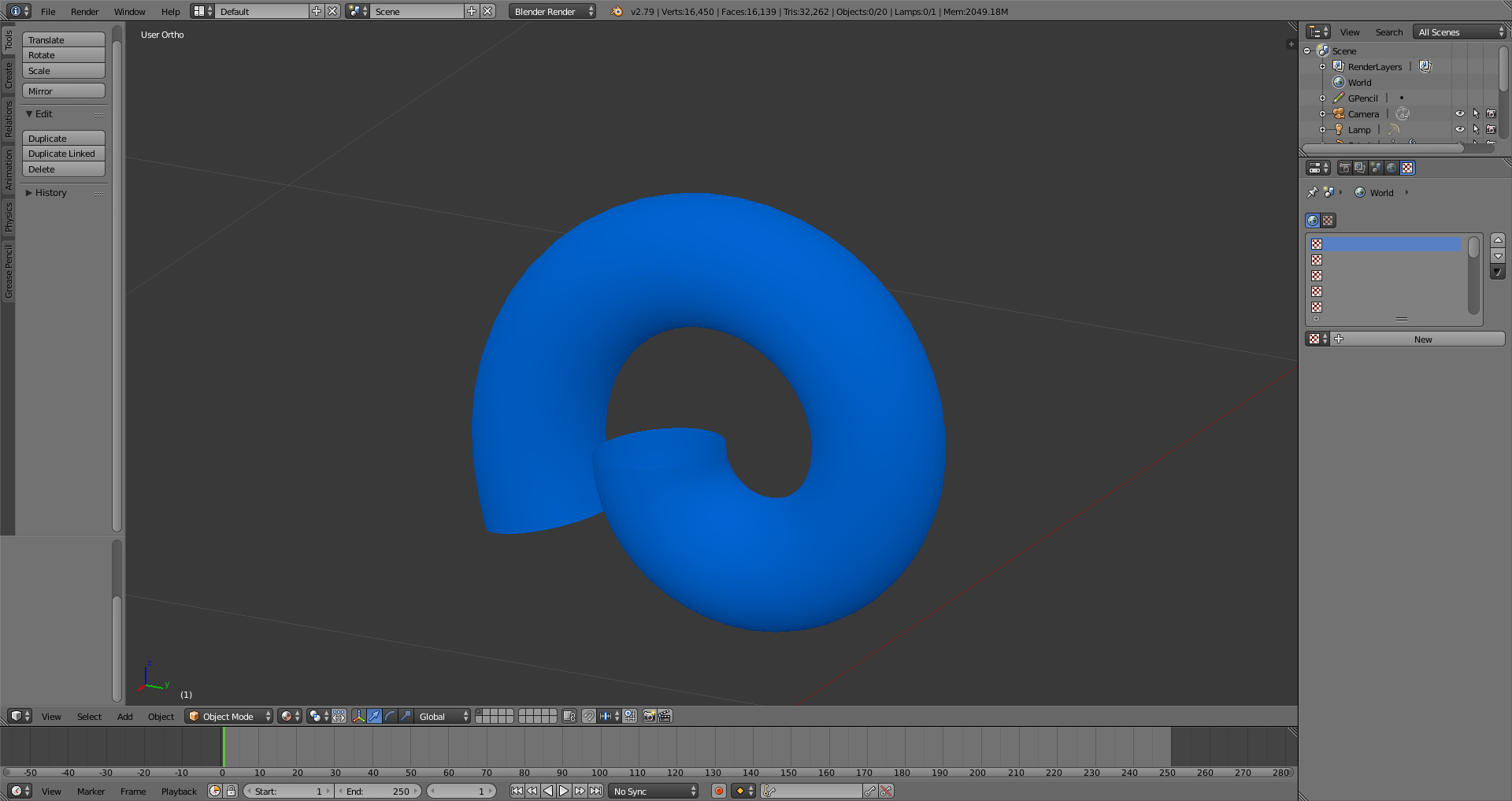Click the End frame field slider
The width and height of the screenshot is (1512, 801).
coord(378,791)
